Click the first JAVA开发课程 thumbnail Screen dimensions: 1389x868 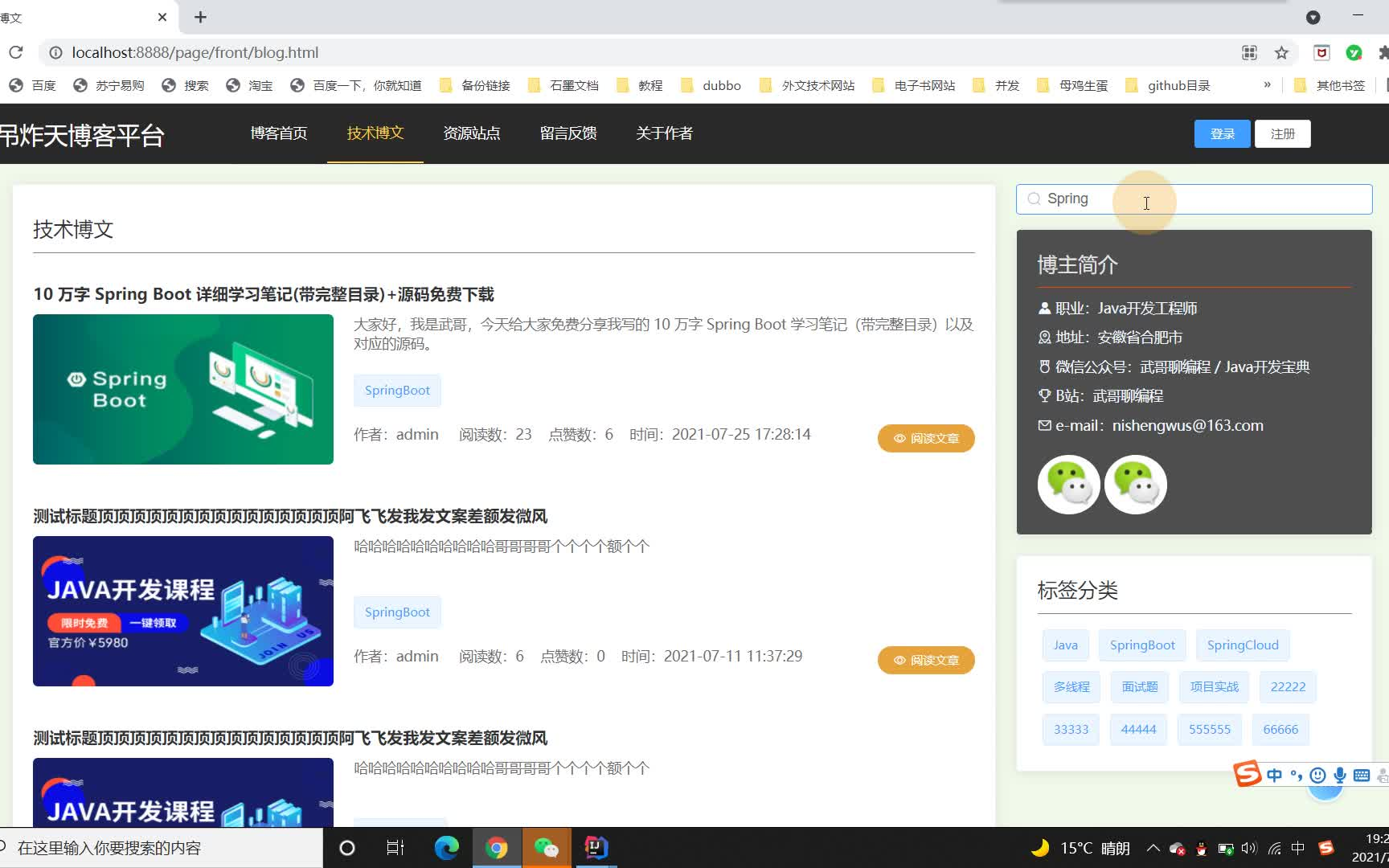point(183,611)
